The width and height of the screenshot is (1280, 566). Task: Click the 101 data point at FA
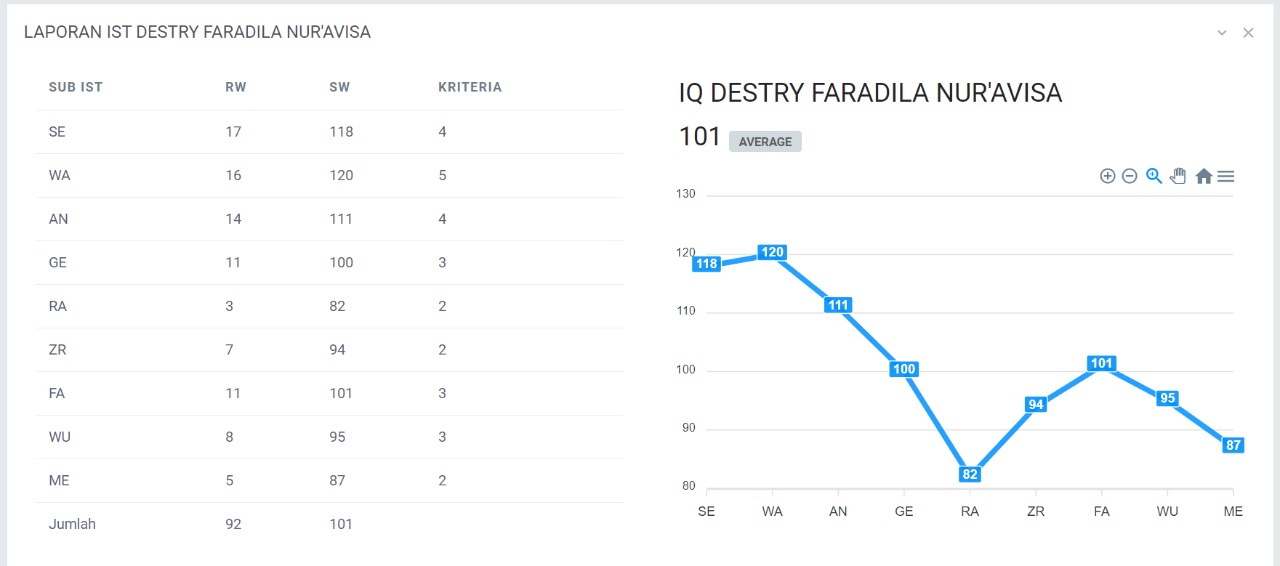pos(1102,363)
